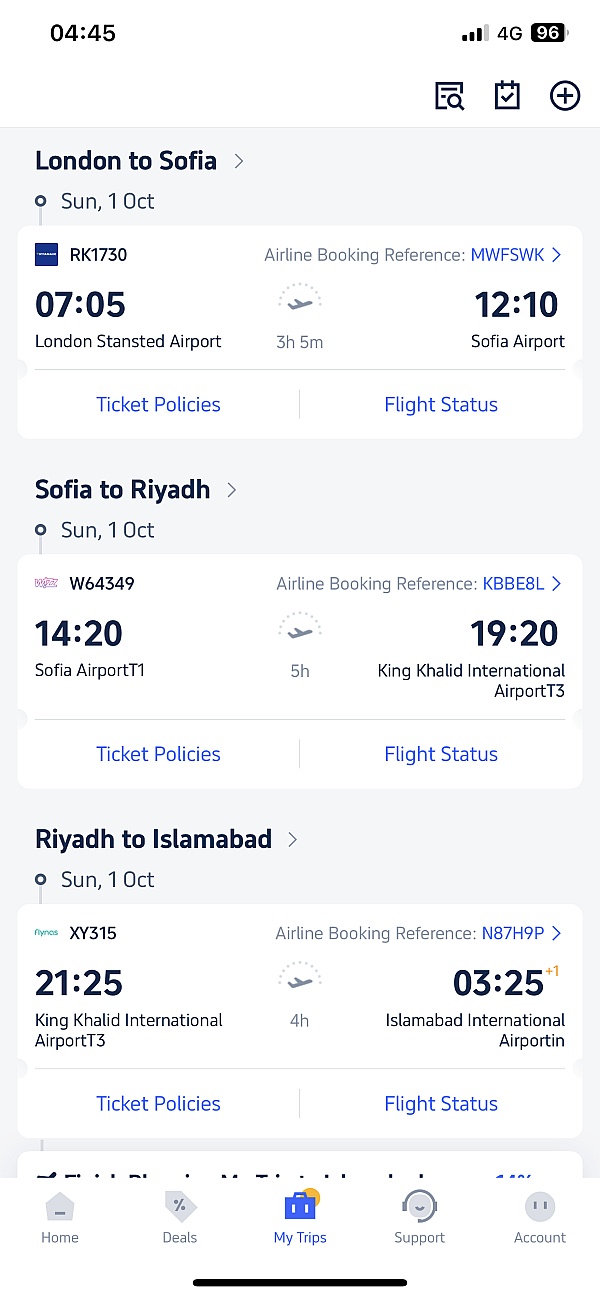Open booking reference KBBE8L
The width and height of the screenshot is (600, 1298).
pyautogui.click(x=521, y=584)
